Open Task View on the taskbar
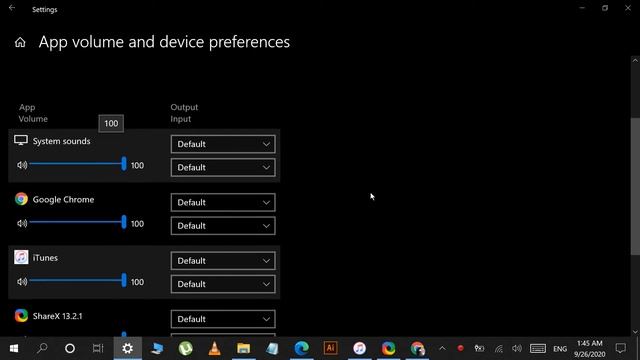The width and height of the screenshot is (640, 360). pos(98,348)
